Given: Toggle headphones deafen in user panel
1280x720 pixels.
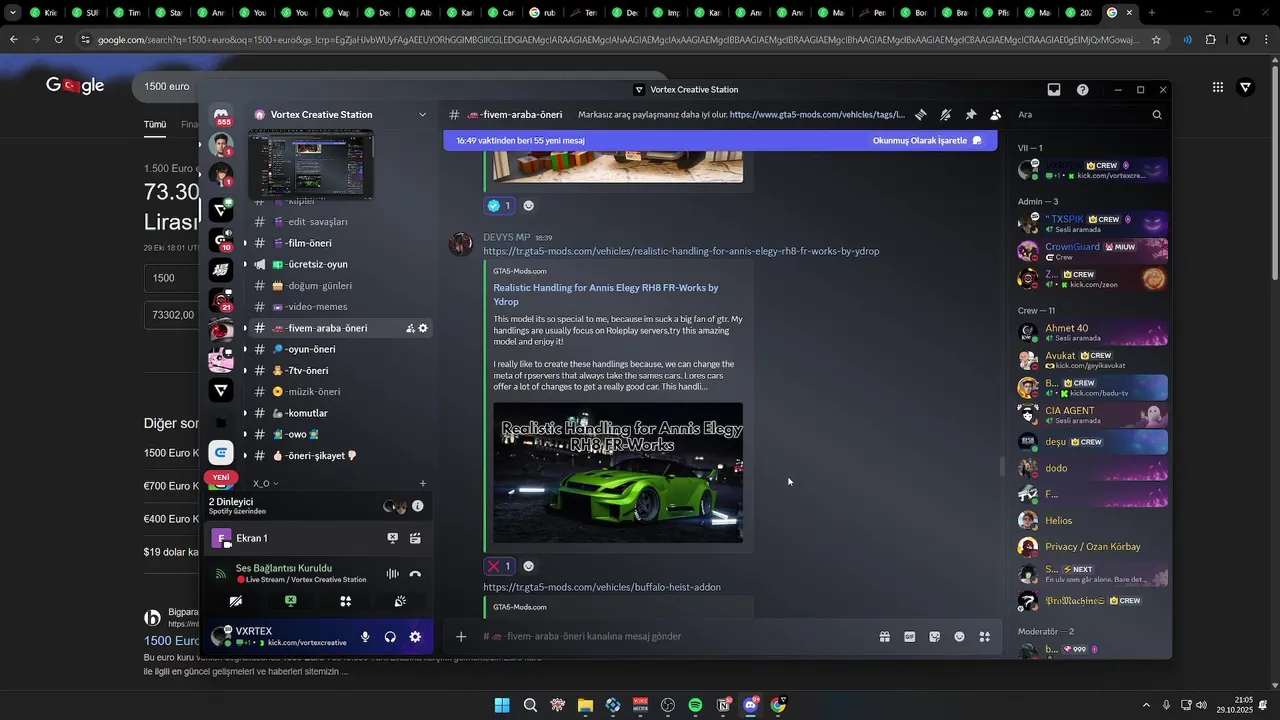Looking at the screenshot, I should tap(390, 637).
